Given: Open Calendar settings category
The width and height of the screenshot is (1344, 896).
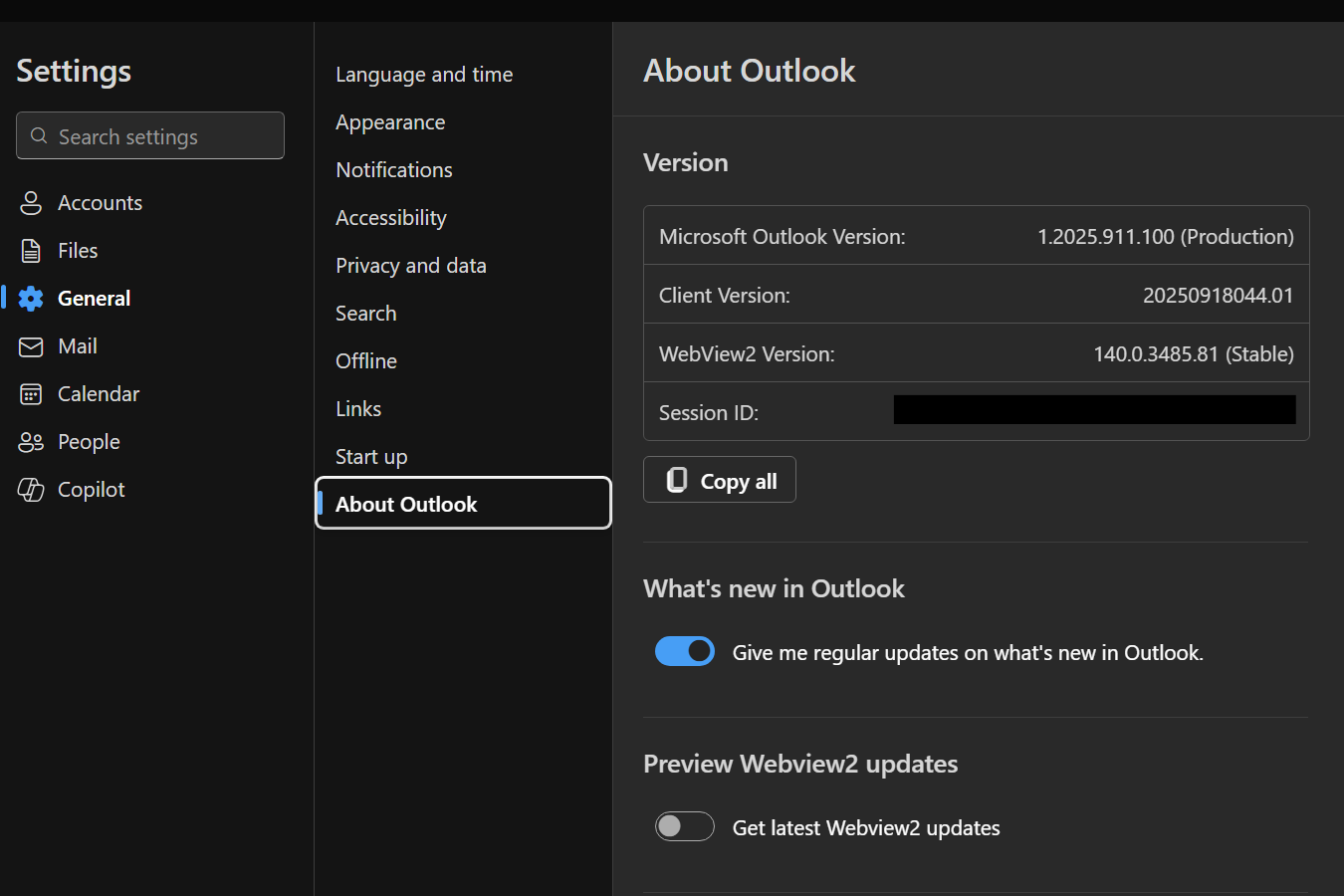Looking at the screenshot, I should [99, 394].
